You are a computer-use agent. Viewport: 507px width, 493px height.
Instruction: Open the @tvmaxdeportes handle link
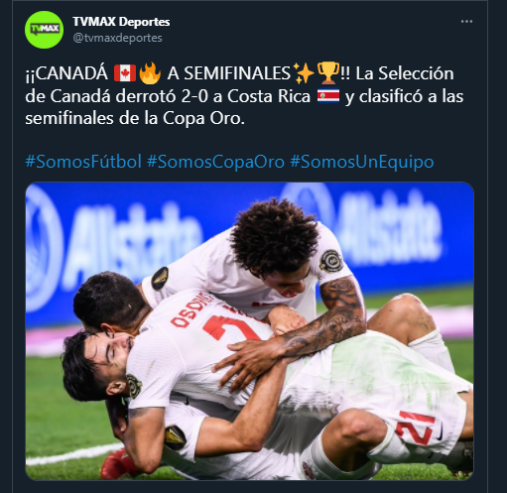pyautogui.click(x=118, y=38)
